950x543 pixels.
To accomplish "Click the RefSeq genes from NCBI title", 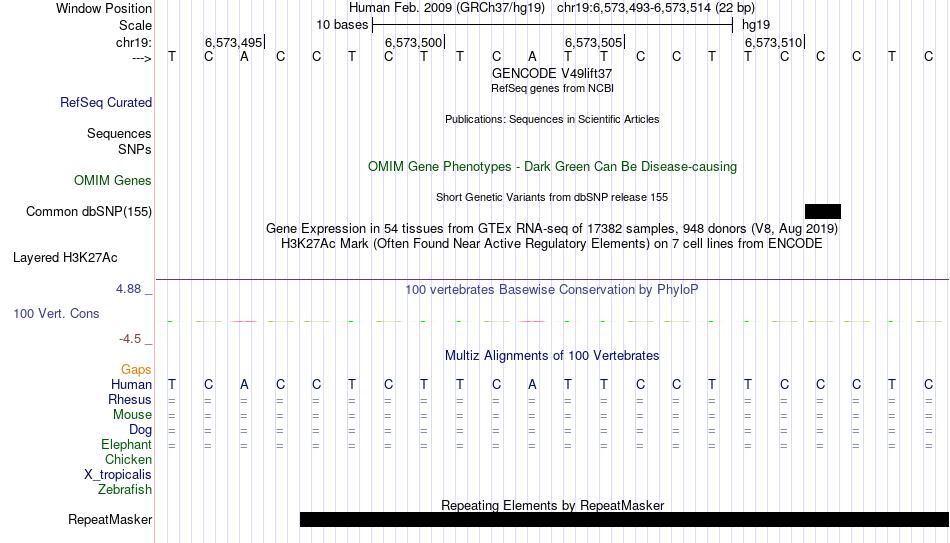I will (x=552, y=88).
